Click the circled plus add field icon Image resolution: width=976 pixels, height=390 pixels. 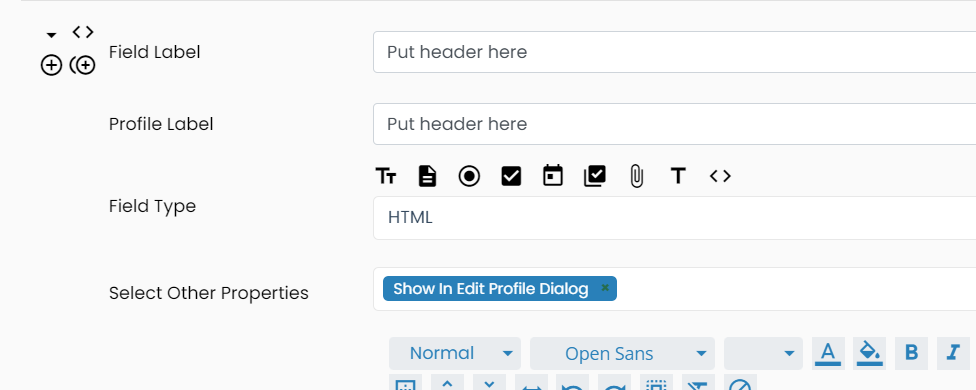coord(51,65)
